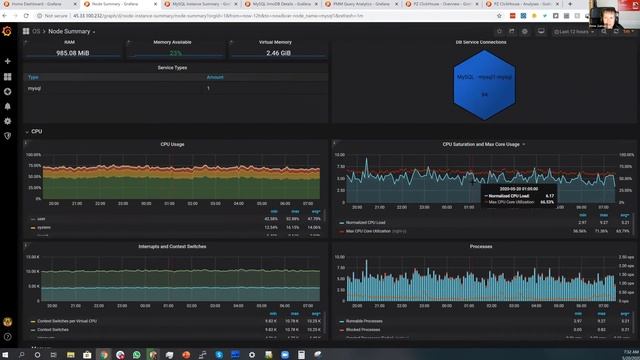Open the Last 12 hours time picker
Viewport: 640px width, 360px height.
pos(574,31)
